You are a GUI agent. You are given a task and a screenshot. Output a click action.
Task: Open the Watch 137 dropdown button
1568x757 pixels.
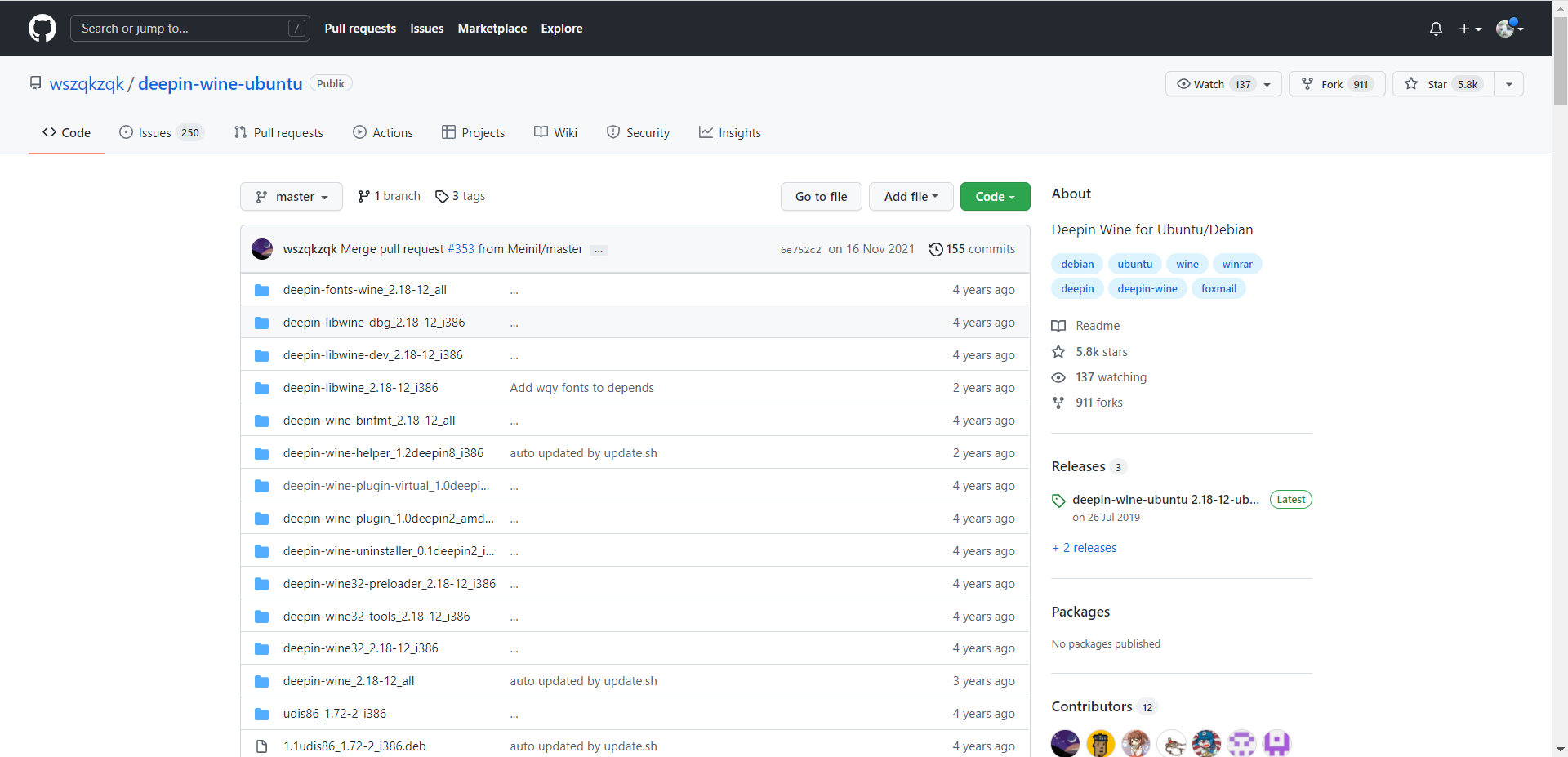pos(1223,84)
